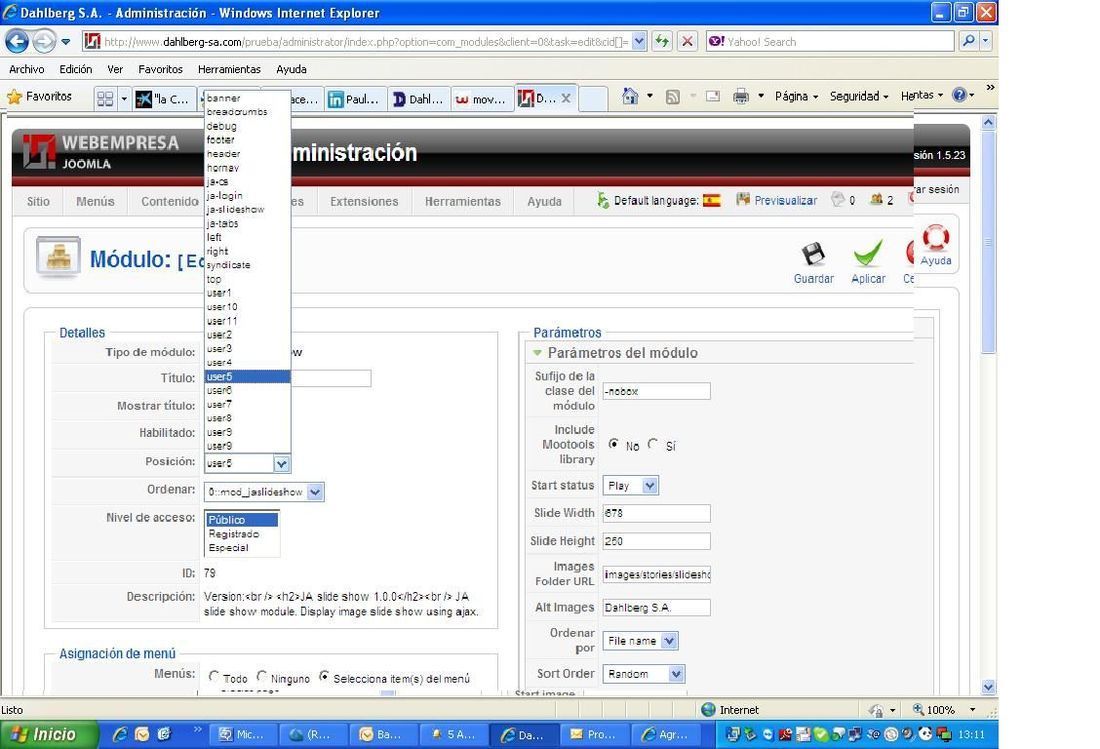Open the Ordenar por File name dropdown

(x=640, y=640)
